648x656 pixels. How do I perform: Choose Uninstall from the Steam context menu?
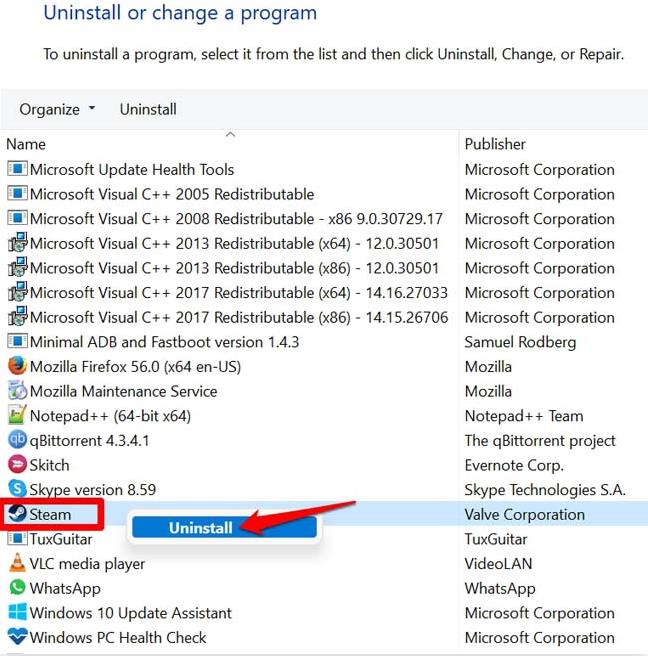pyautogui.click(x=224, y=528)
